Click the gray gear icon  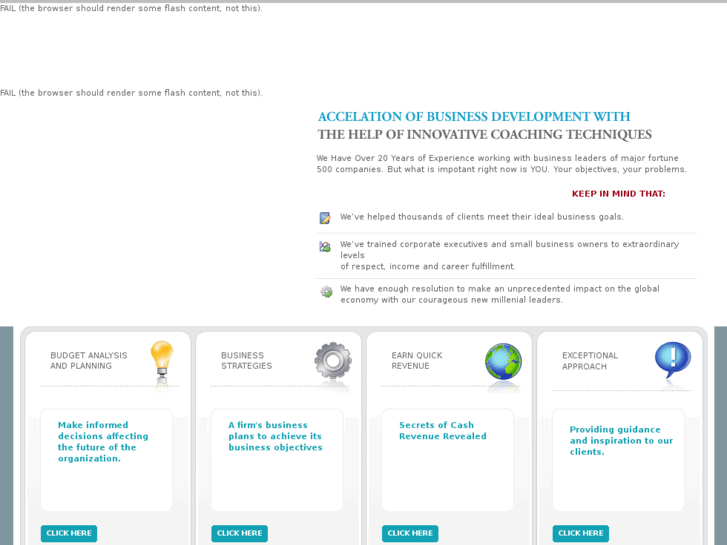(x=333, y=361)
